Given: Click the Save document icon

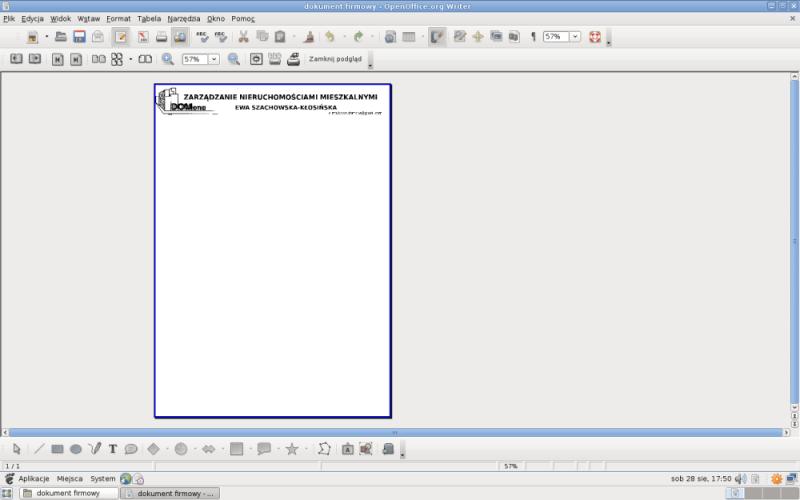Looking at the screenshot, I should (79, 37).
